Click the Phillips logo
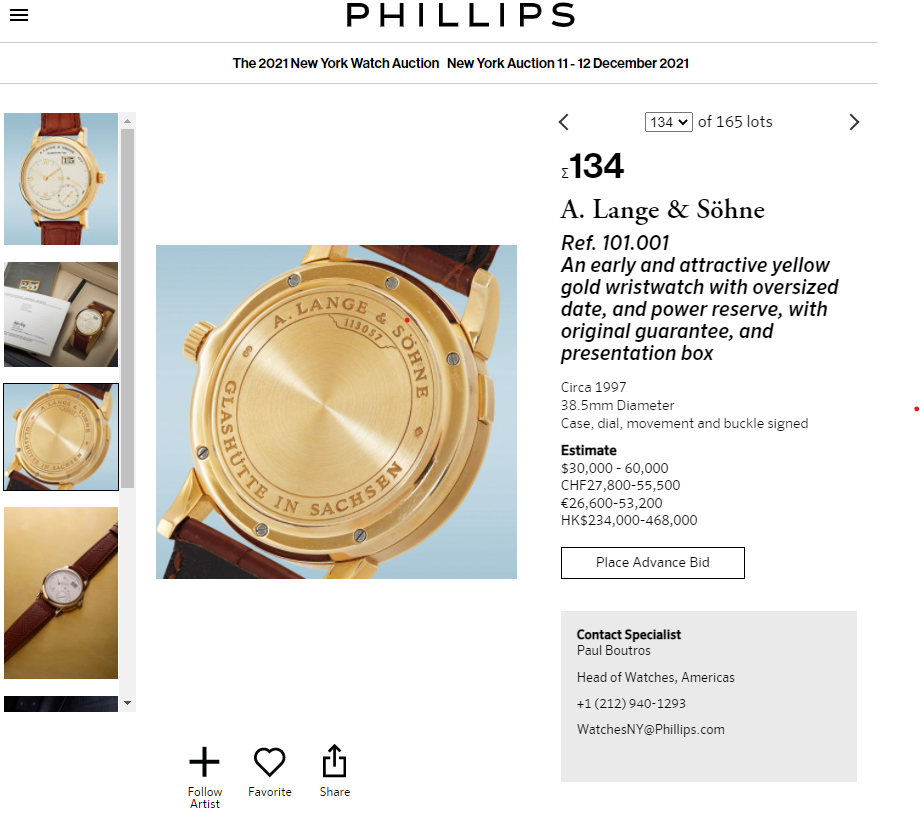 click(x=460, y=15)
